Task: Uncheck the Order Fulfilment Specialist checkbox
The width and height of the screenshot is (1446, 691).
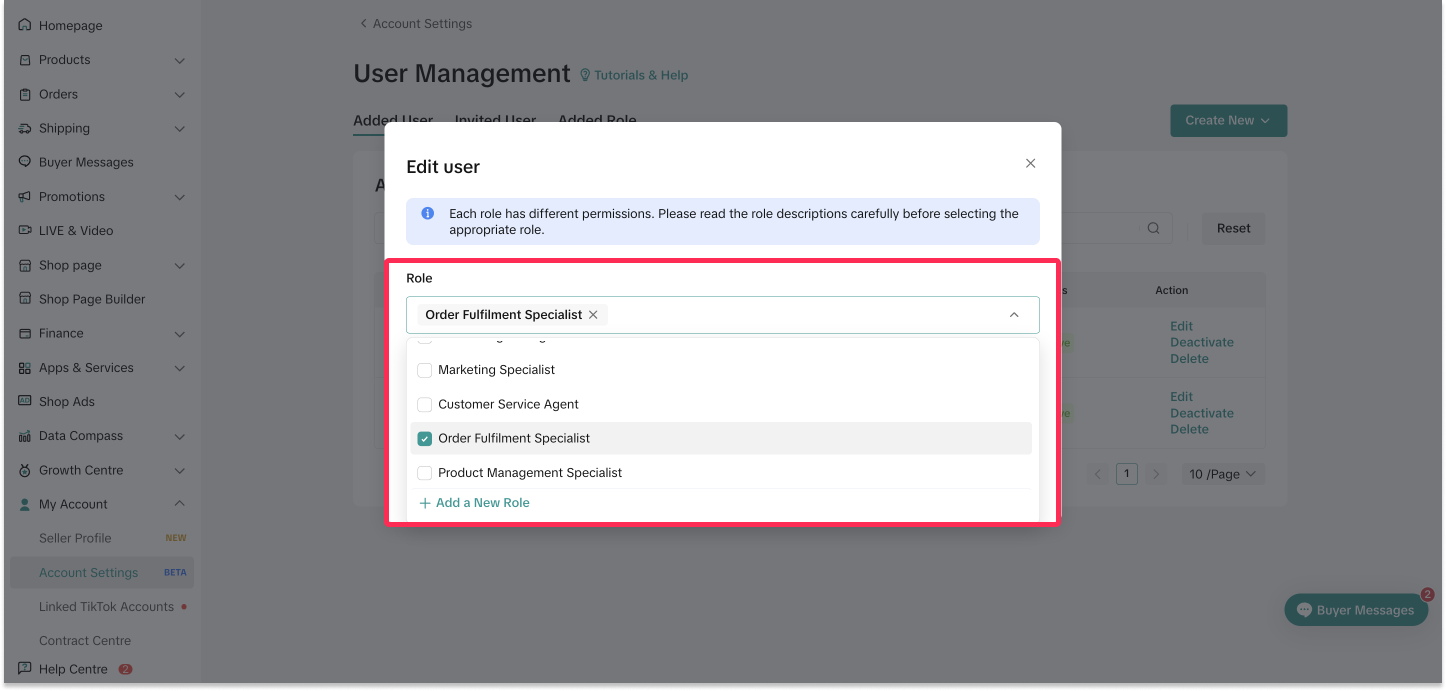Action: tap(425, 438)
